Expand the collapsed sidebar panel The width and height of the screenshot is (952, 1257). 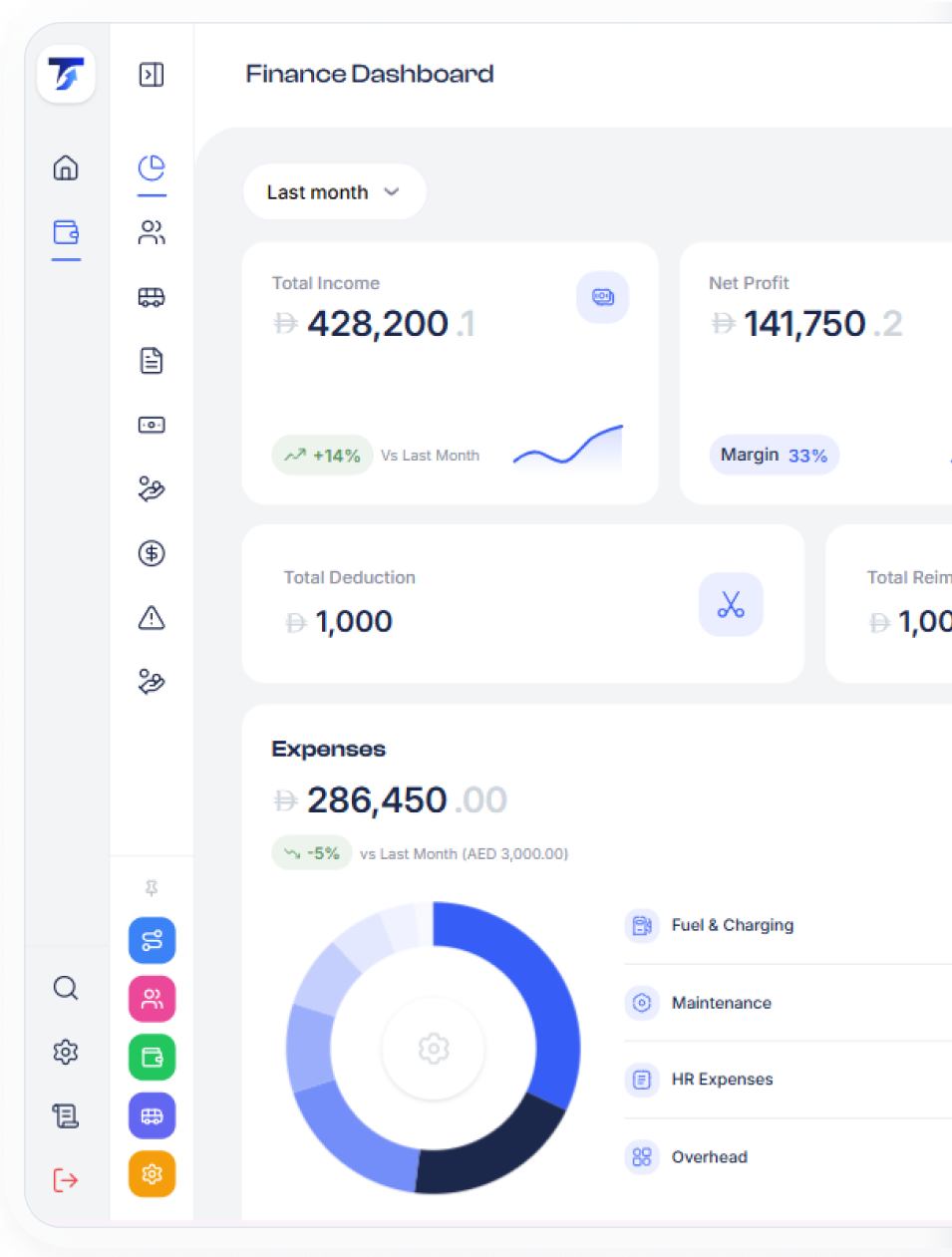pyautogui.click(x=152, y=75)
